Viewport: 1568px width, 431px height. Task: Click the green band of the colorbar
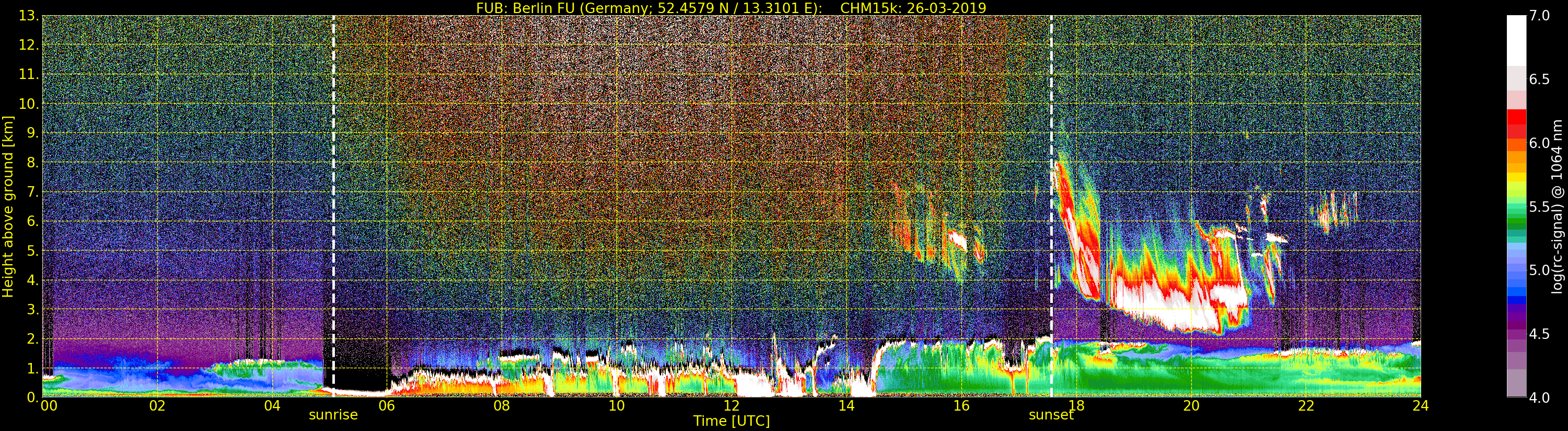(1516, 221)
